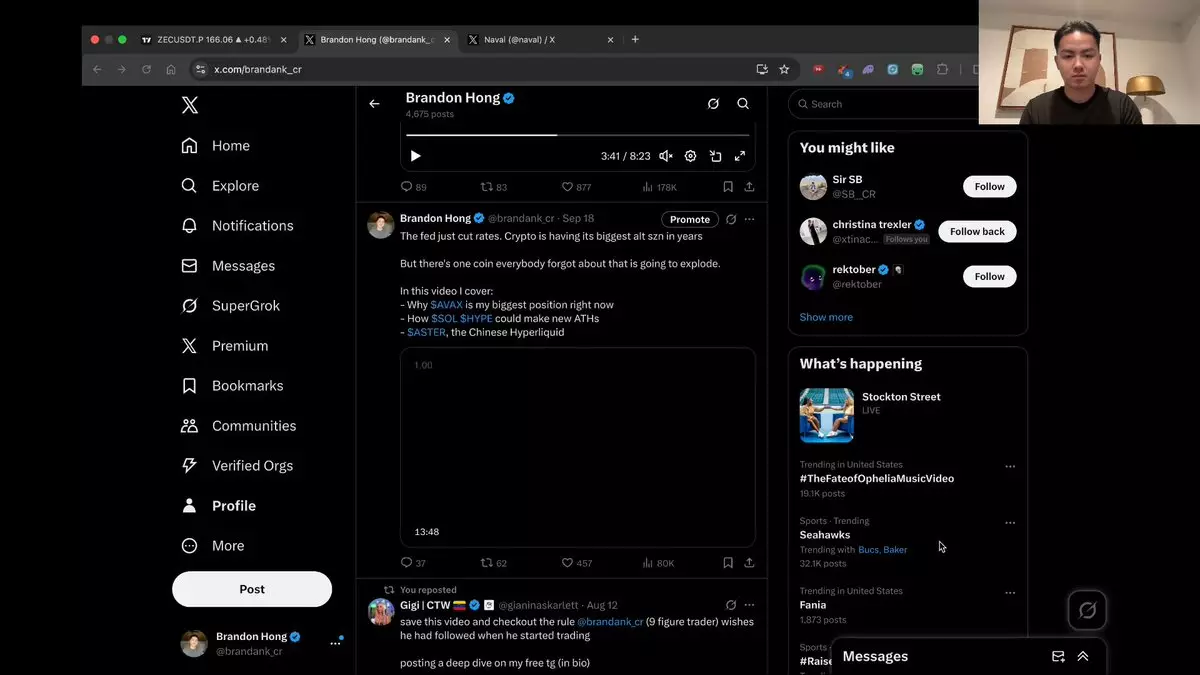Click the X logo in sidebar
The width and height of the screenshot is (1200, 675).
(190, 105)
